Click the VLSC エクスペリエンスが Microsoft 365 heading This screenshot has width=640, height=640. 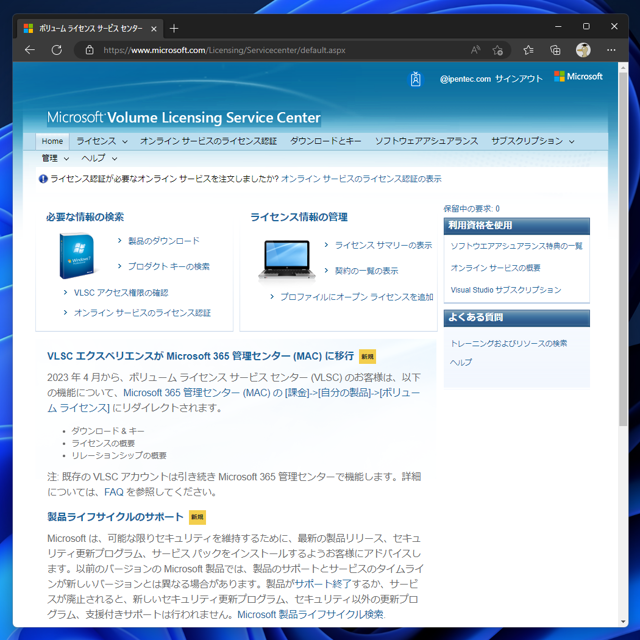200,356
